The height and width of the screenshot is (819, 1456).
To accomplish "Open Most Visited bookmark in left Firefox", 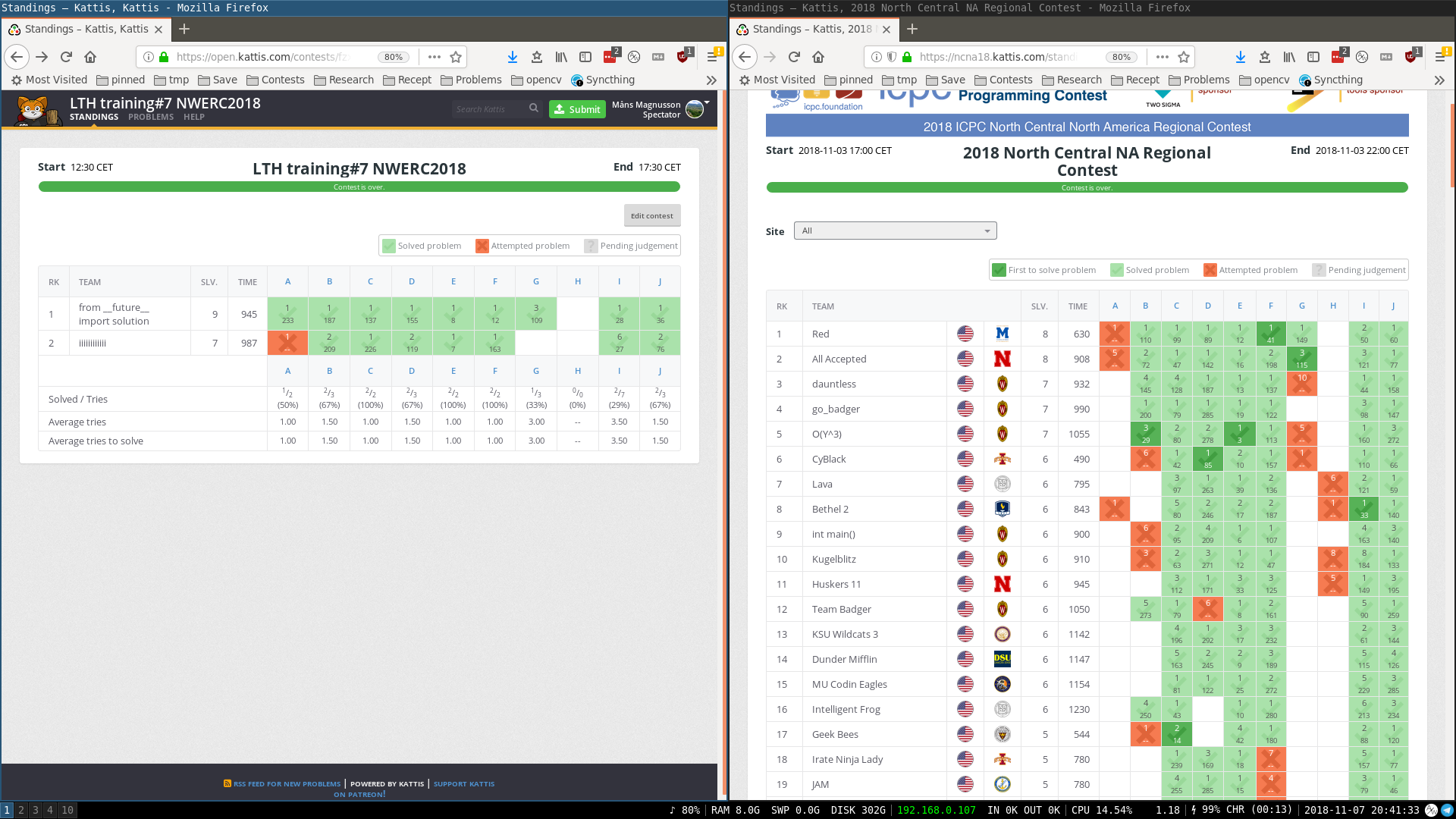I will click(49, 80).
